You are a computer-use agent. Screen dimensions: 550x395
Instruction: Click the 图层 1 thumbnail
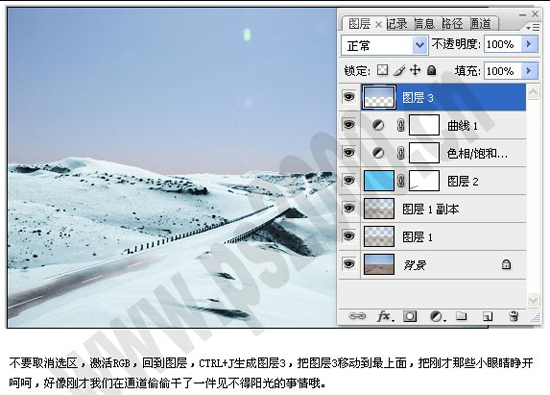click(379, 236)
